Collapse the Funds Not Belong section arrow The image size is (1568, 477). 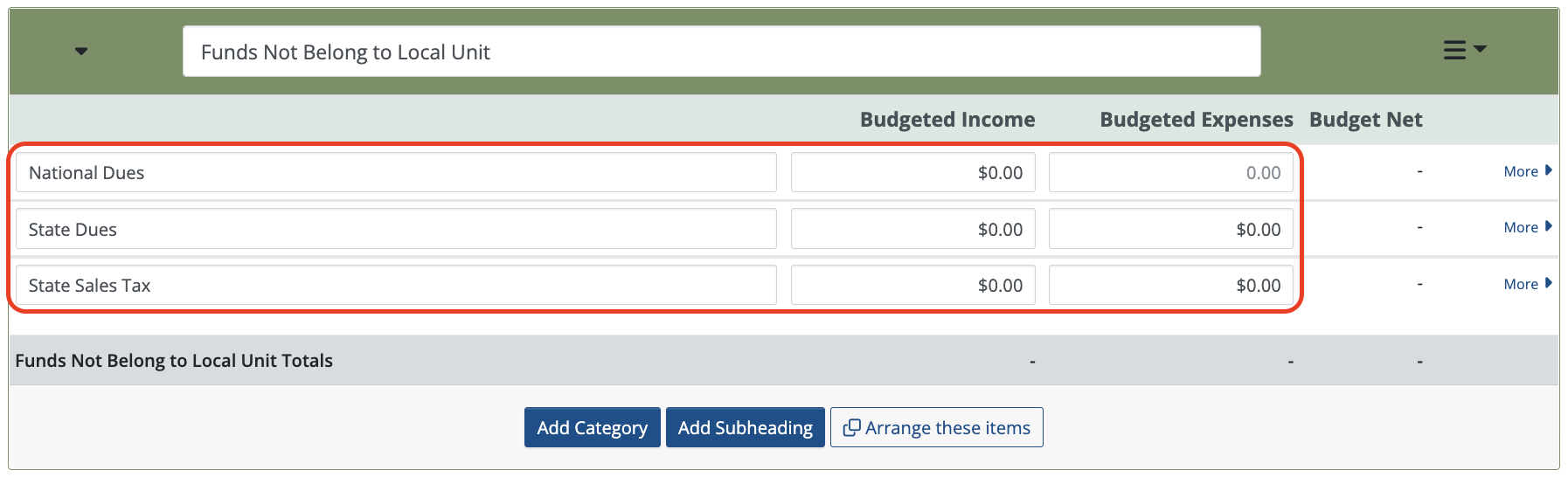[x=81, y=52]
